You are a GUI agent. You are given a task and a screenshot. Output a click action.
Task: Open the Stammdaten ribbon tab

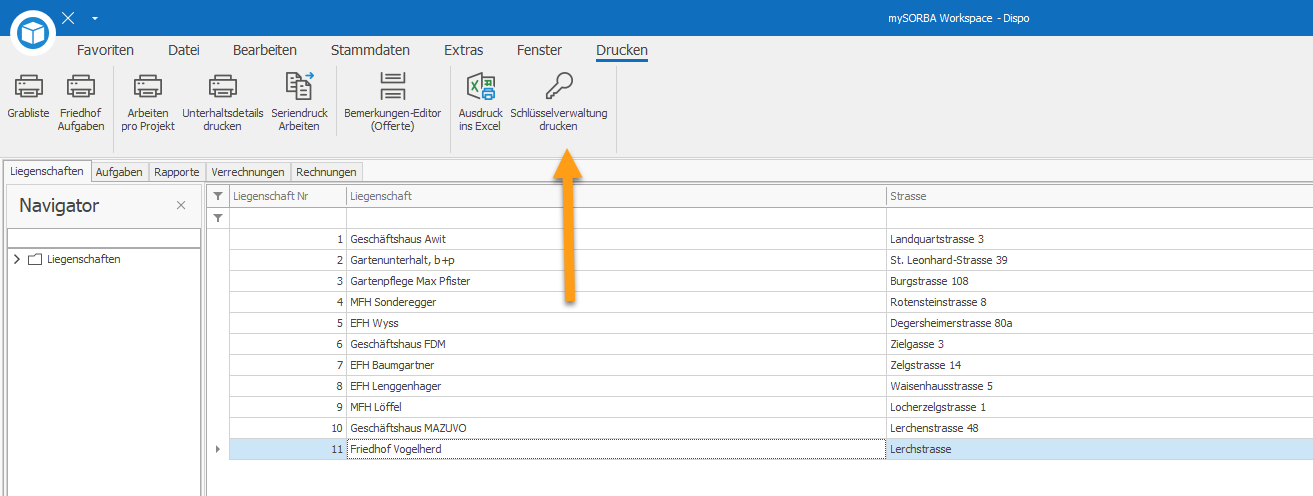(370, 50)
